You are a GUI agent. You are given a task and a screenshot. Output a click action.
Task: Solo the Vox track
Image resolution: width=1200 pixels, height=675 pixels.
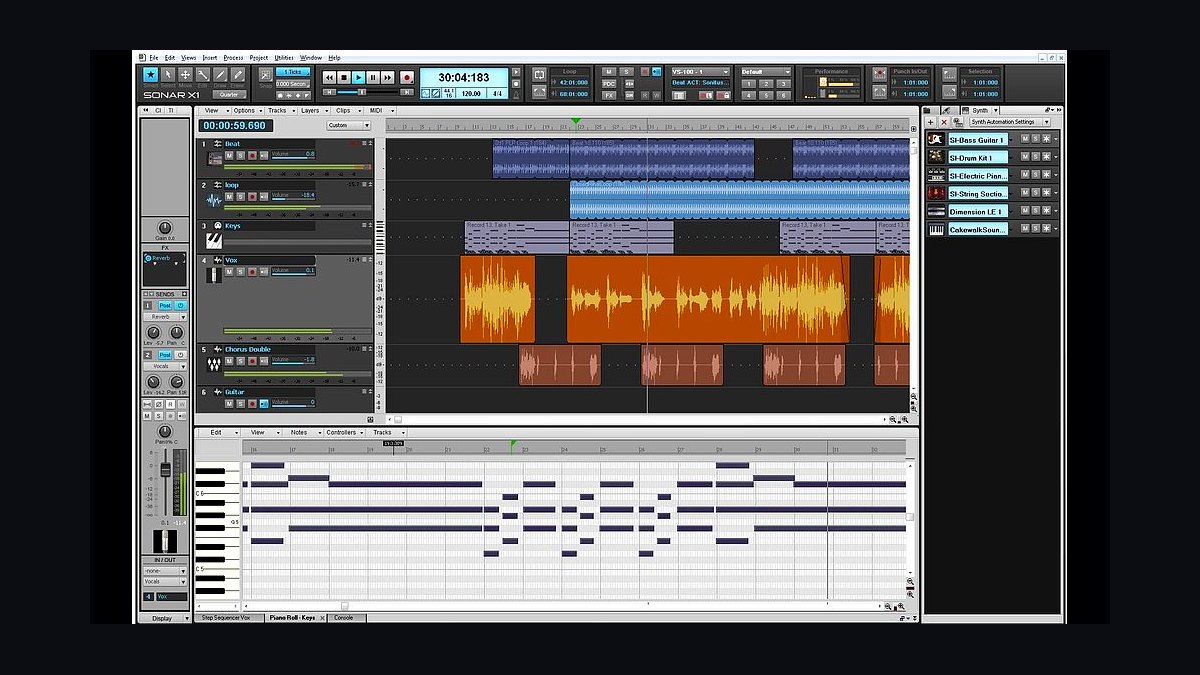(240, 271)
